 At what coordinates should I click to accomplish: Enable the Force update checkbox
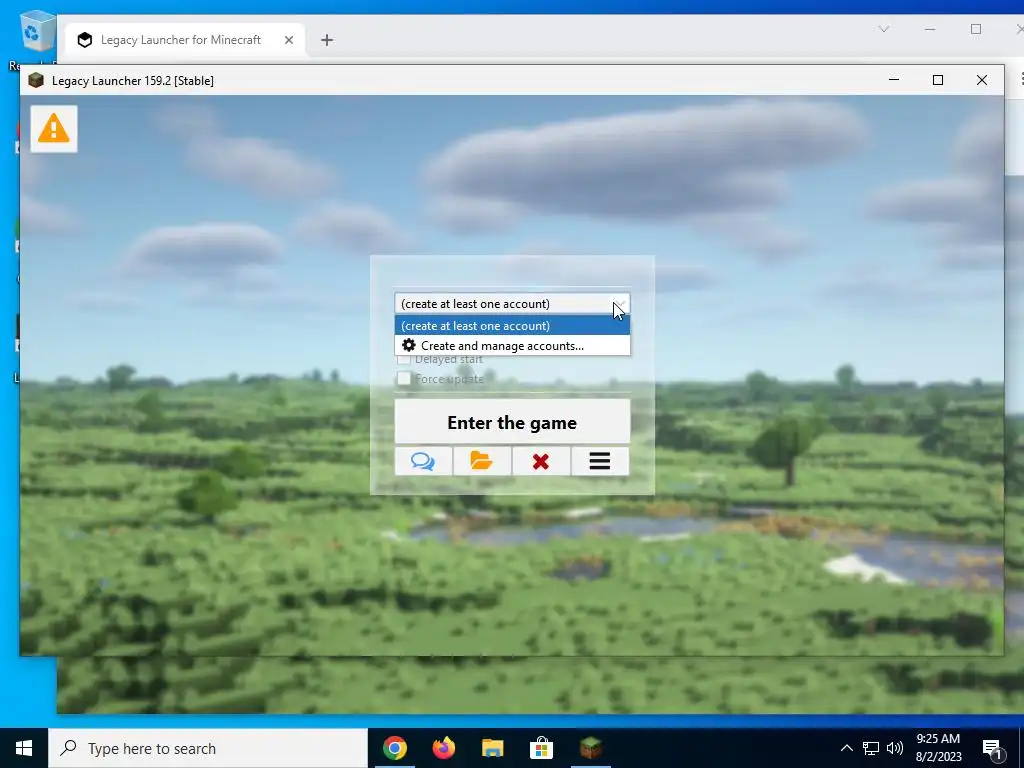[x=404, y=379]
